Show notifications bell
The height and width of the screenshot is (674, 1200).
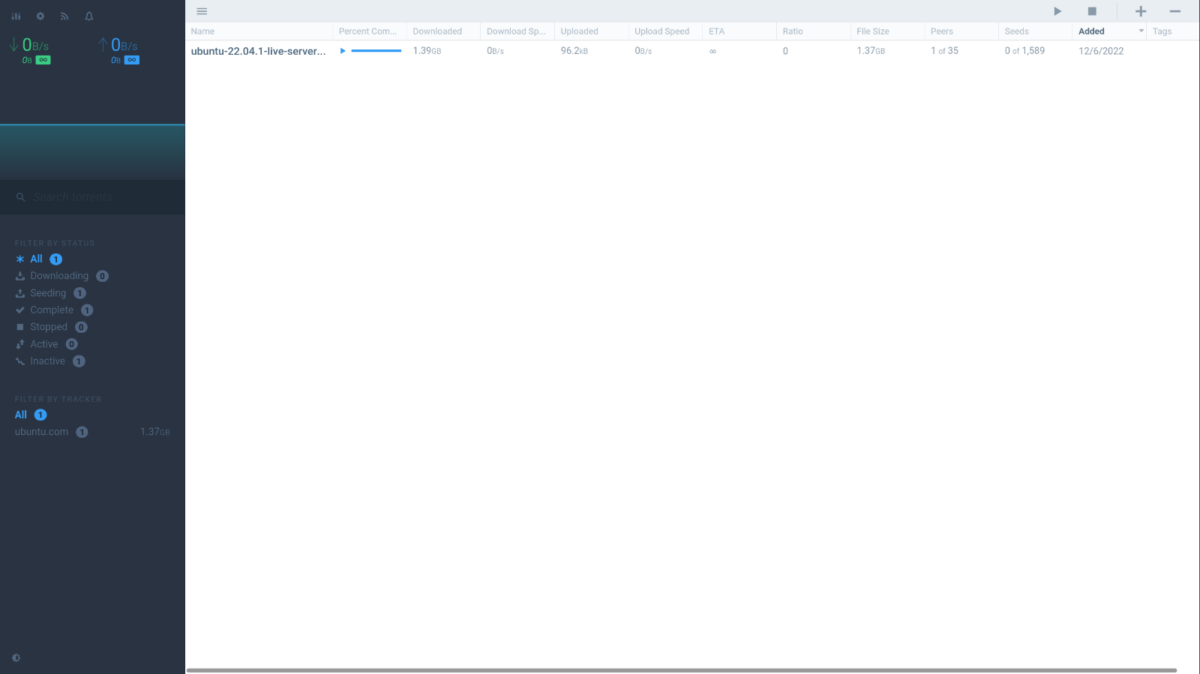pos(90,17)
